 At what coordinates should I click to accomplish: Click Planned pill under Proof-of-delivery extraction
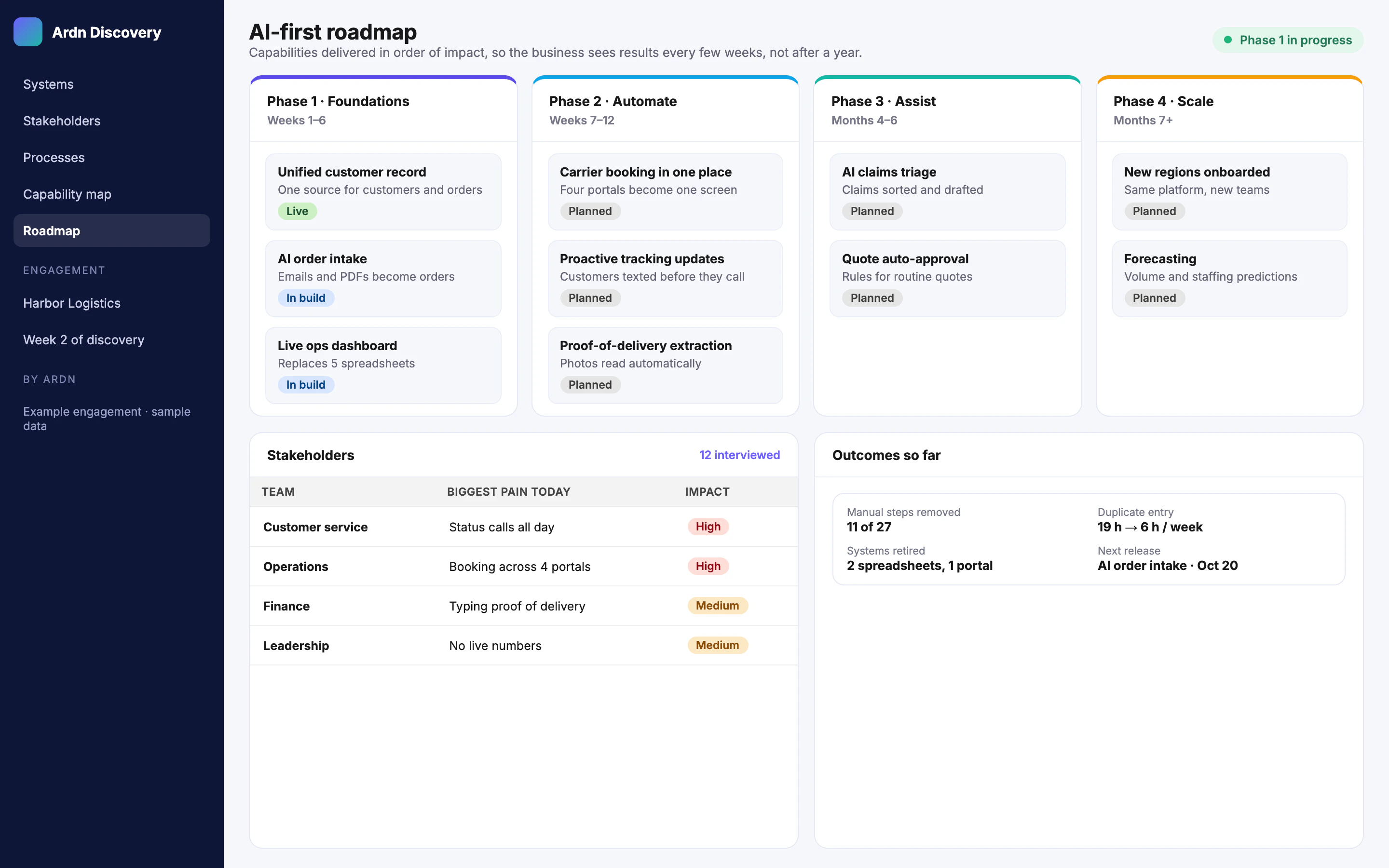pyautogui.click(x=590, y=385)
